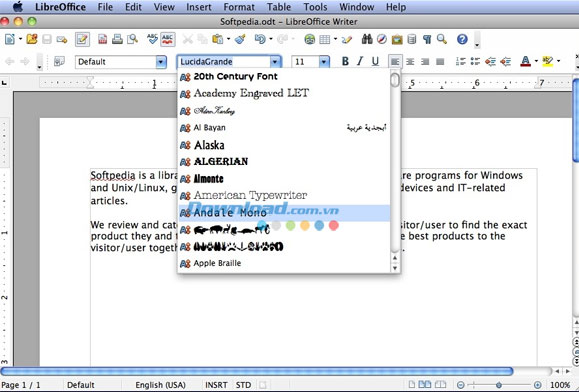Image resolution: width=579 pixels, height=392 pixels.
Task: Expand the Font Color dropdown arrow
Action: (536, 61)
